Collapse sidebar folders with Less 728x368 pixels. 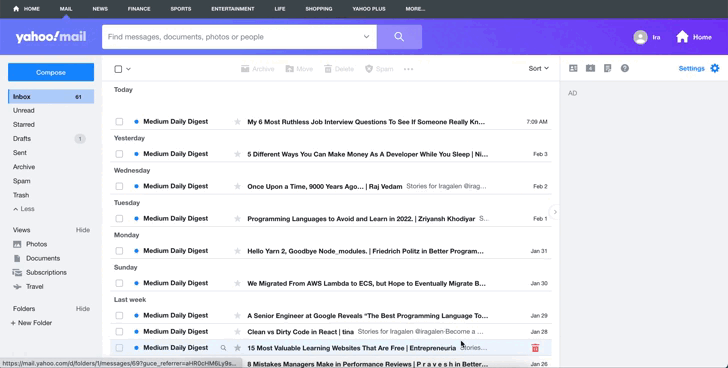[24, 209]
